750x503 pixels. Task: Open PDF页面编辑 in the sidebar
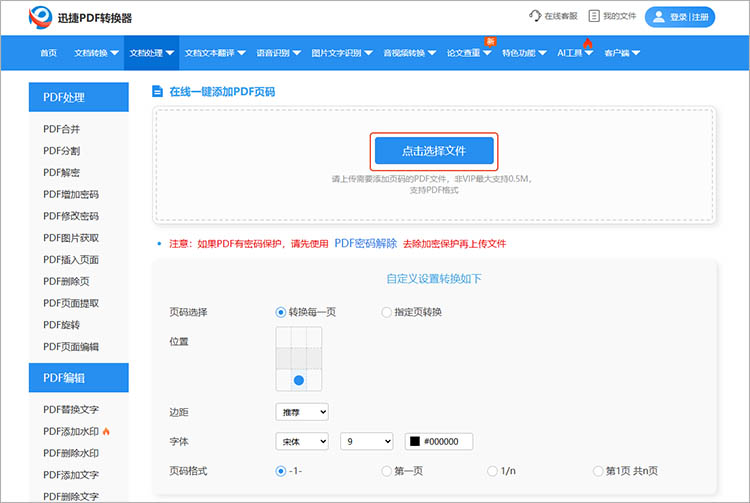pos(71,347)
